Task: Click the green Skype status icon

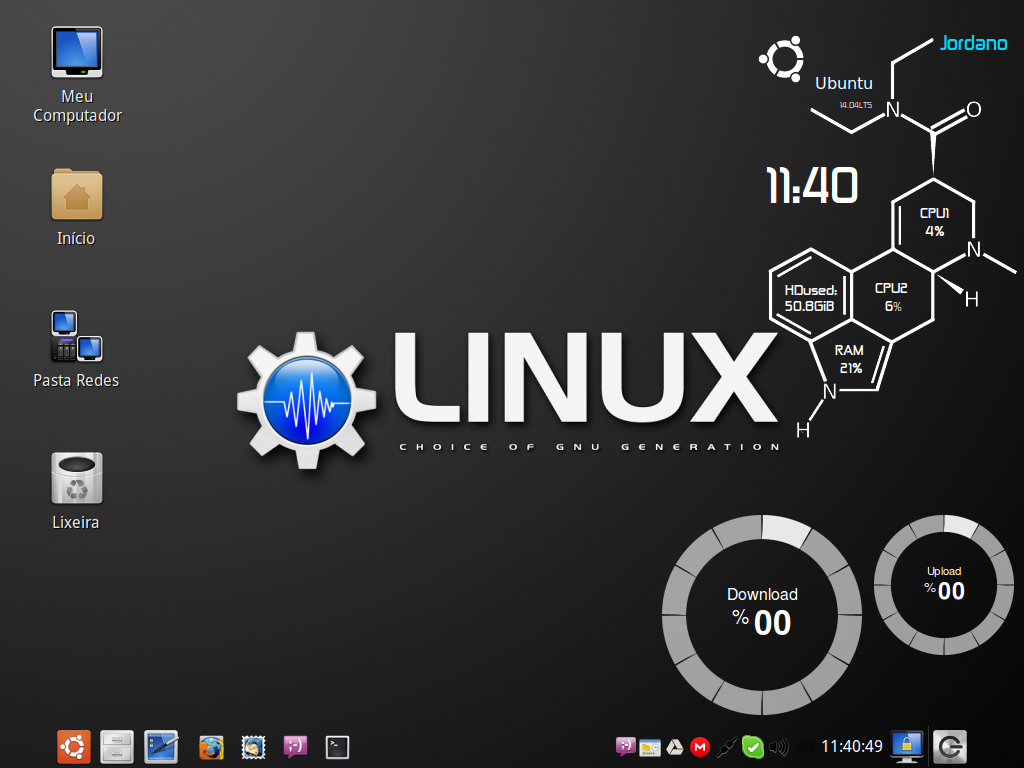Action: point(752,747)
